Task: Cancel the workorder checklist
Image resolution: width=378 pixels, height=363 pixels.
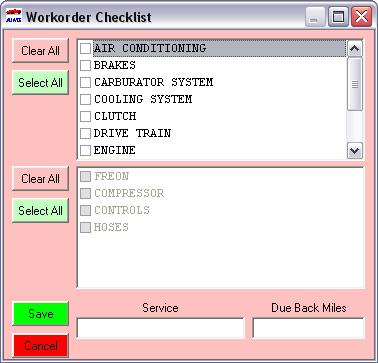Action: [41, 345]
